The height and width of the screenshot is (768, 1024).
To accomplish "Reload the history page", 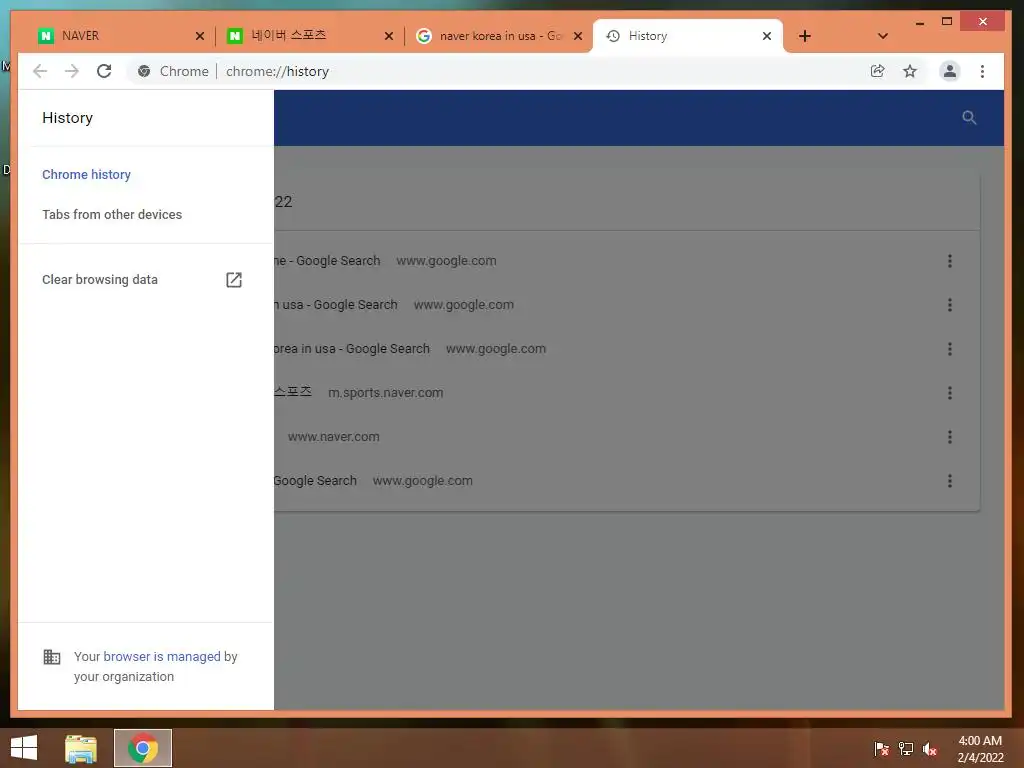I will [x=104, y=71].
